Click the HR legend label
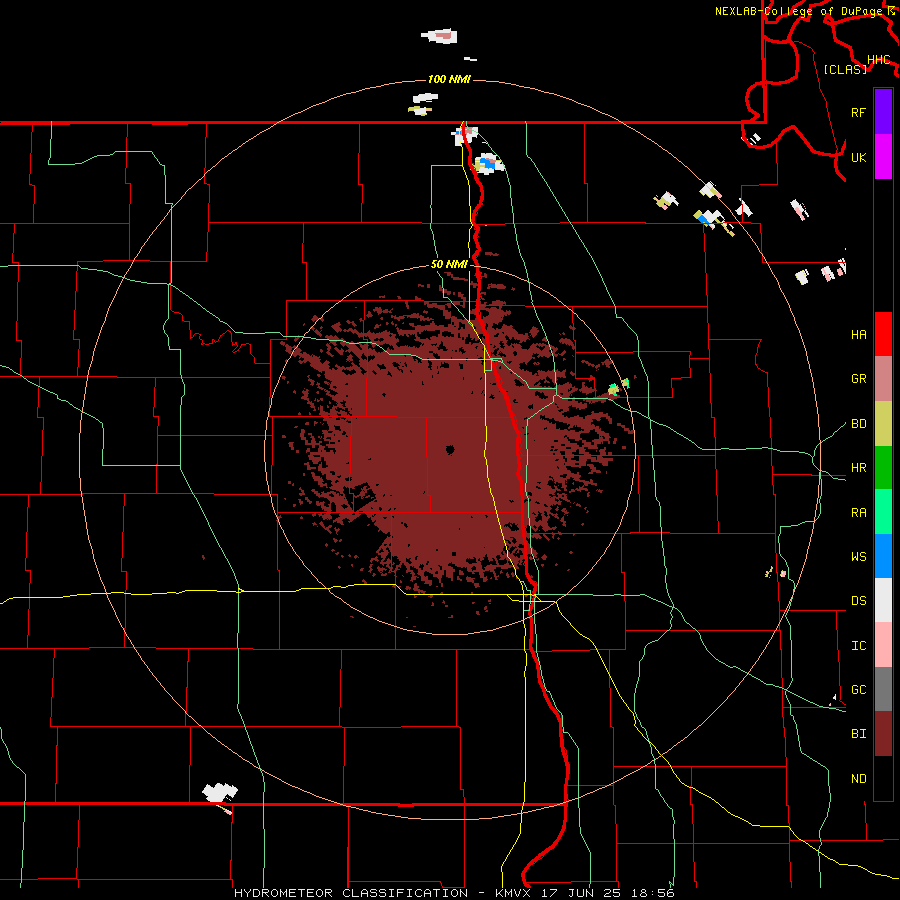 859,468
